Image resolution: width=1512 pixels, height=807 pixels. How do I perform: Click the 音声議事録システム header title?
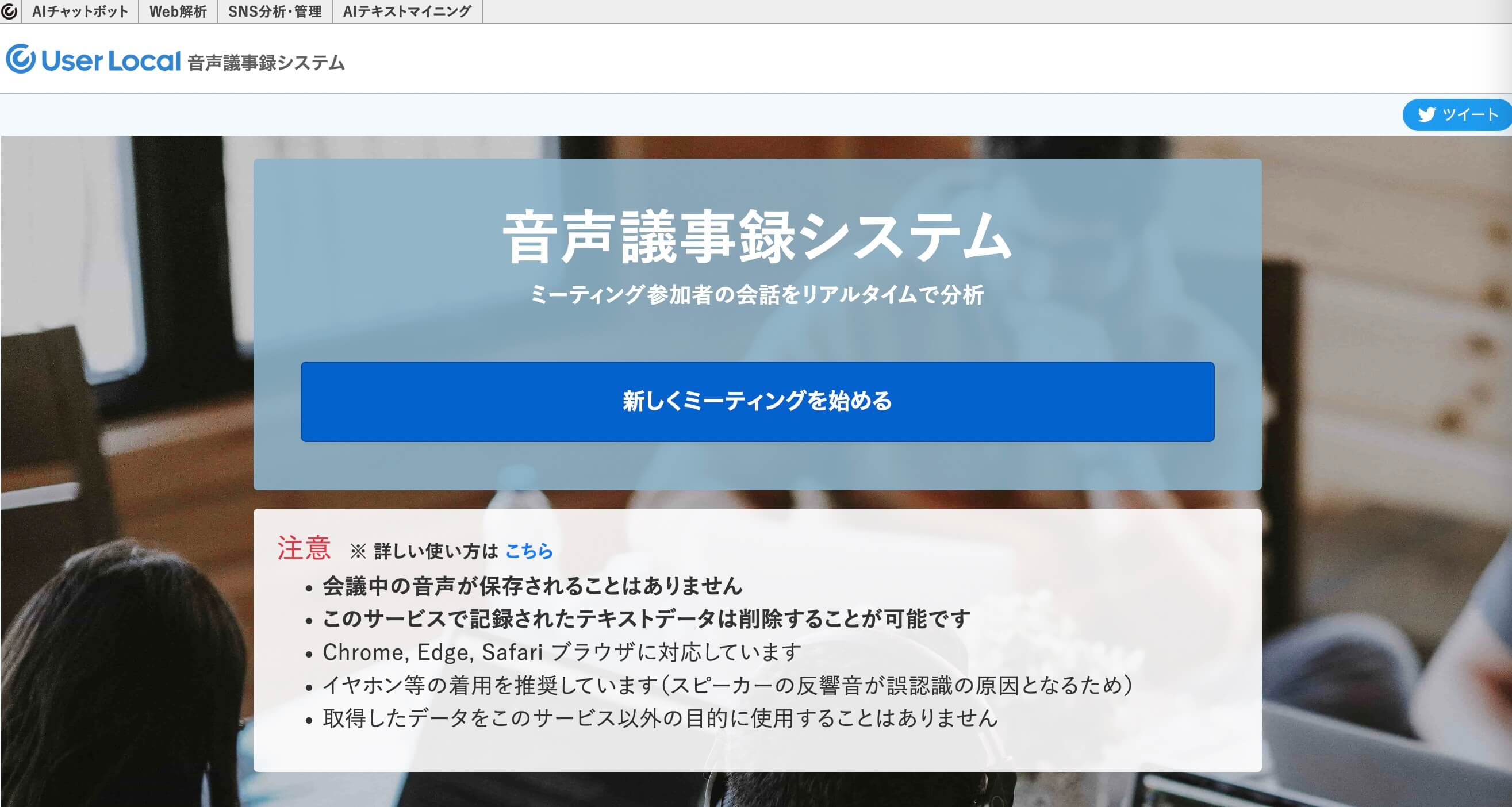tap(266, 62)
